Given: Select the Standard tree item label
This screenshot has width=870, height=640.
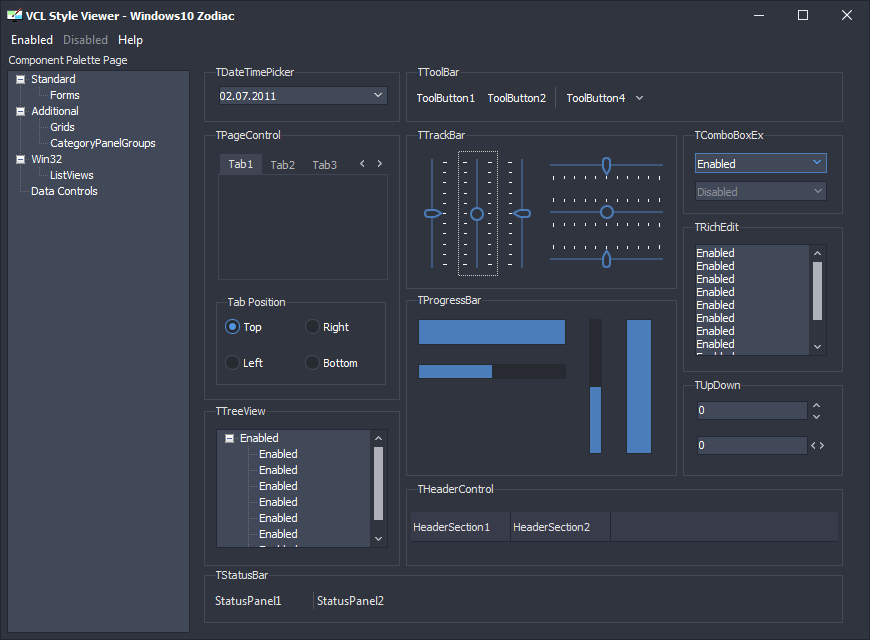Looking at the screenshot, I should (53, 79).
